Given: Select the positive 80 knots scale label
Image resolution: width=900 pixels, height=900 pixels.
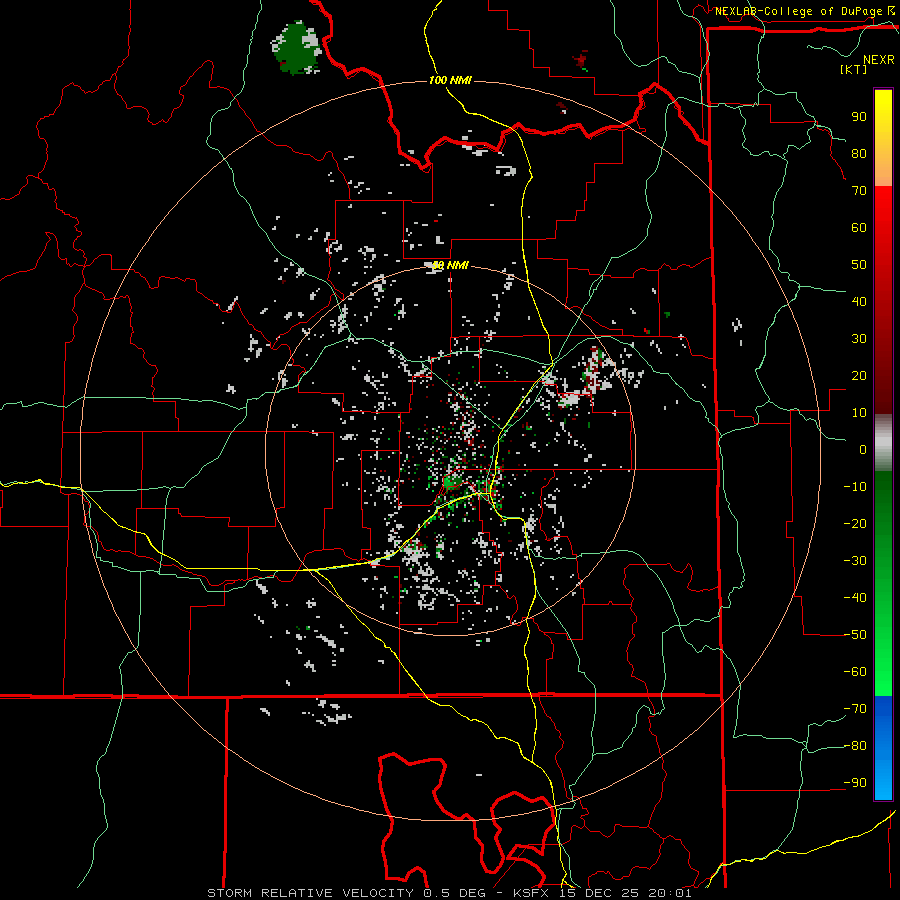Looking at the screenshot, I should 859,153.
